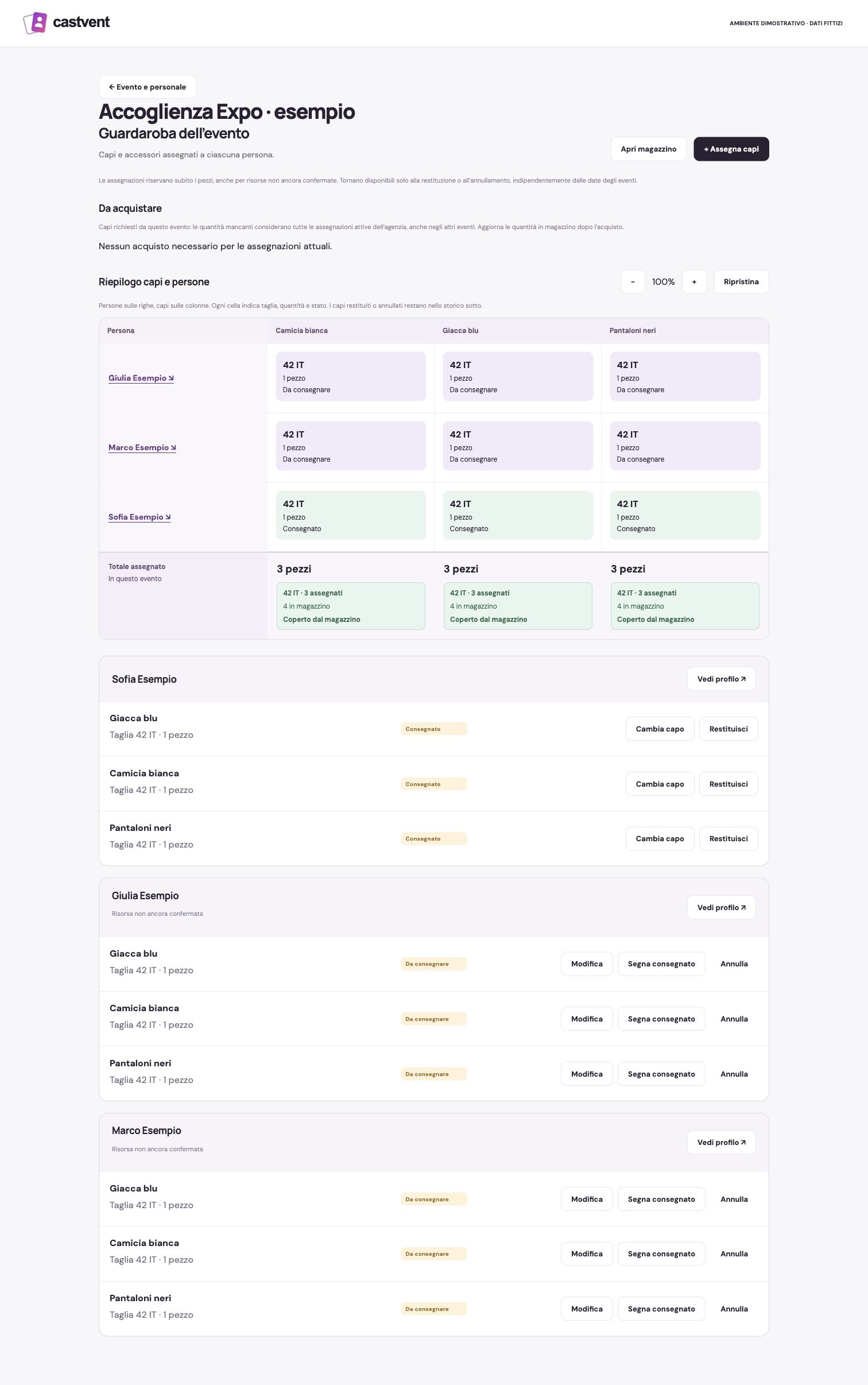Click Modifica for Marco's Camicia bianca
868x1385 pixels.
click(587, 1254)
